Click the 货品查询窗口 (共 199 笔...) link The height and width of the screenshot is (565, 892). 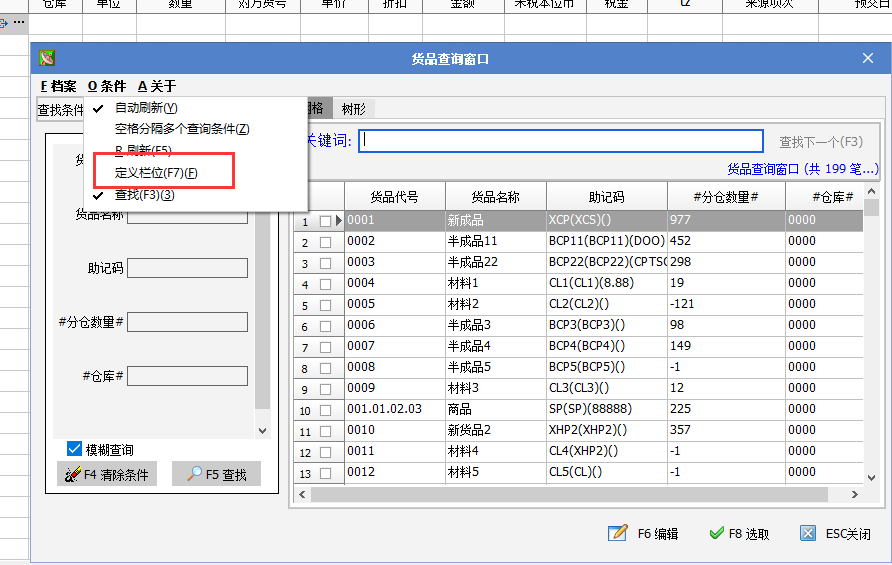click(x=802, y=169)
